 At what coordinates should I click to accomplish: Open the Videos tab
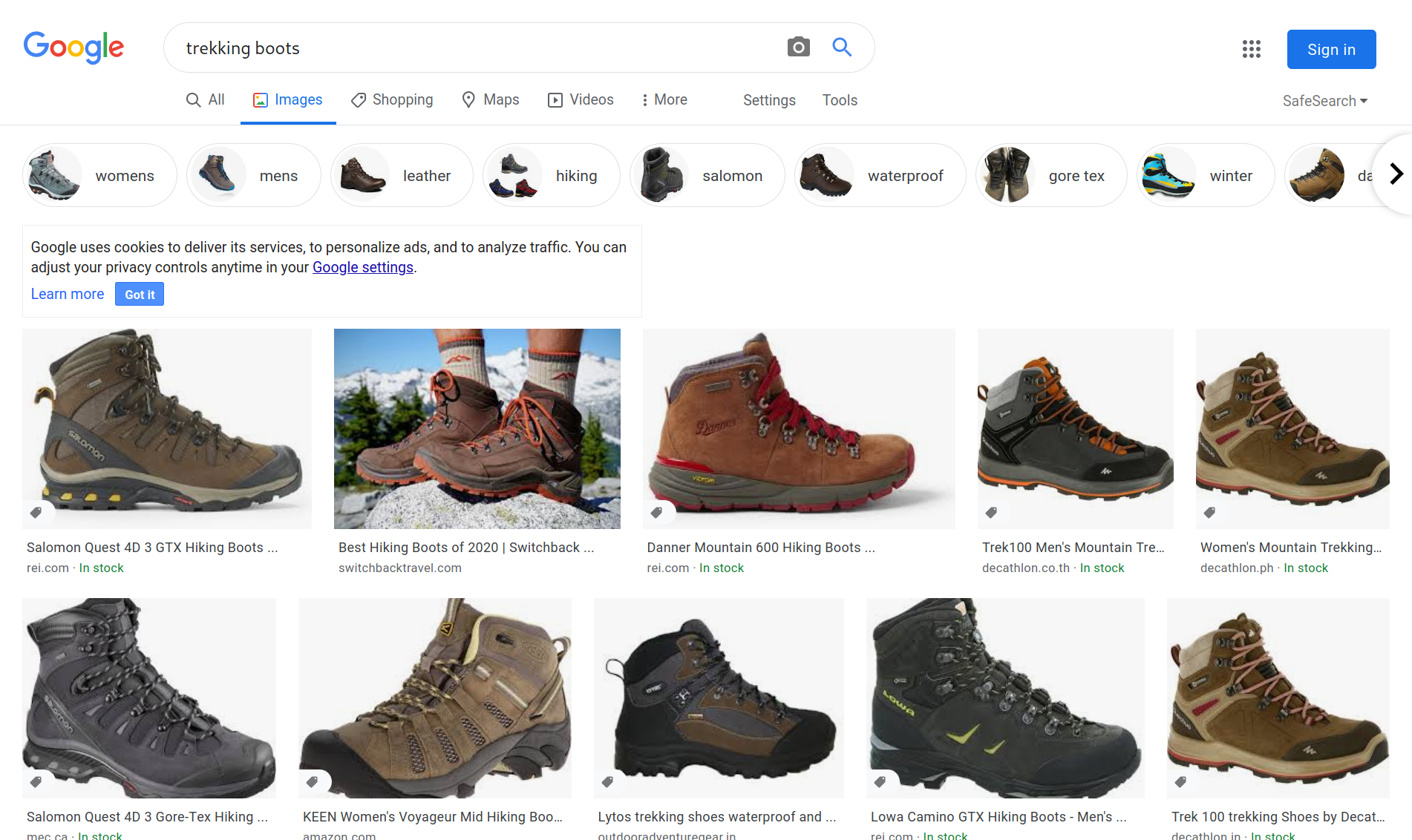[581, 99]
